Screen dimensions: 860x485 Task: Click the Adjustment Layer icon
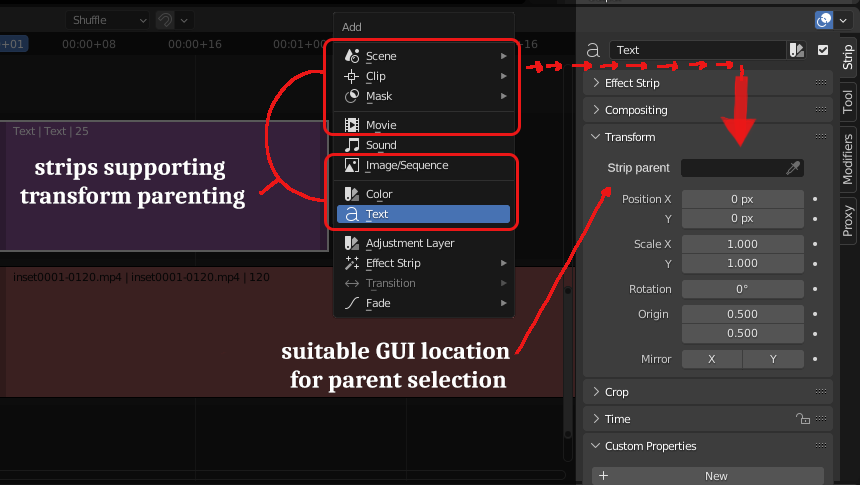coord(352,243)
